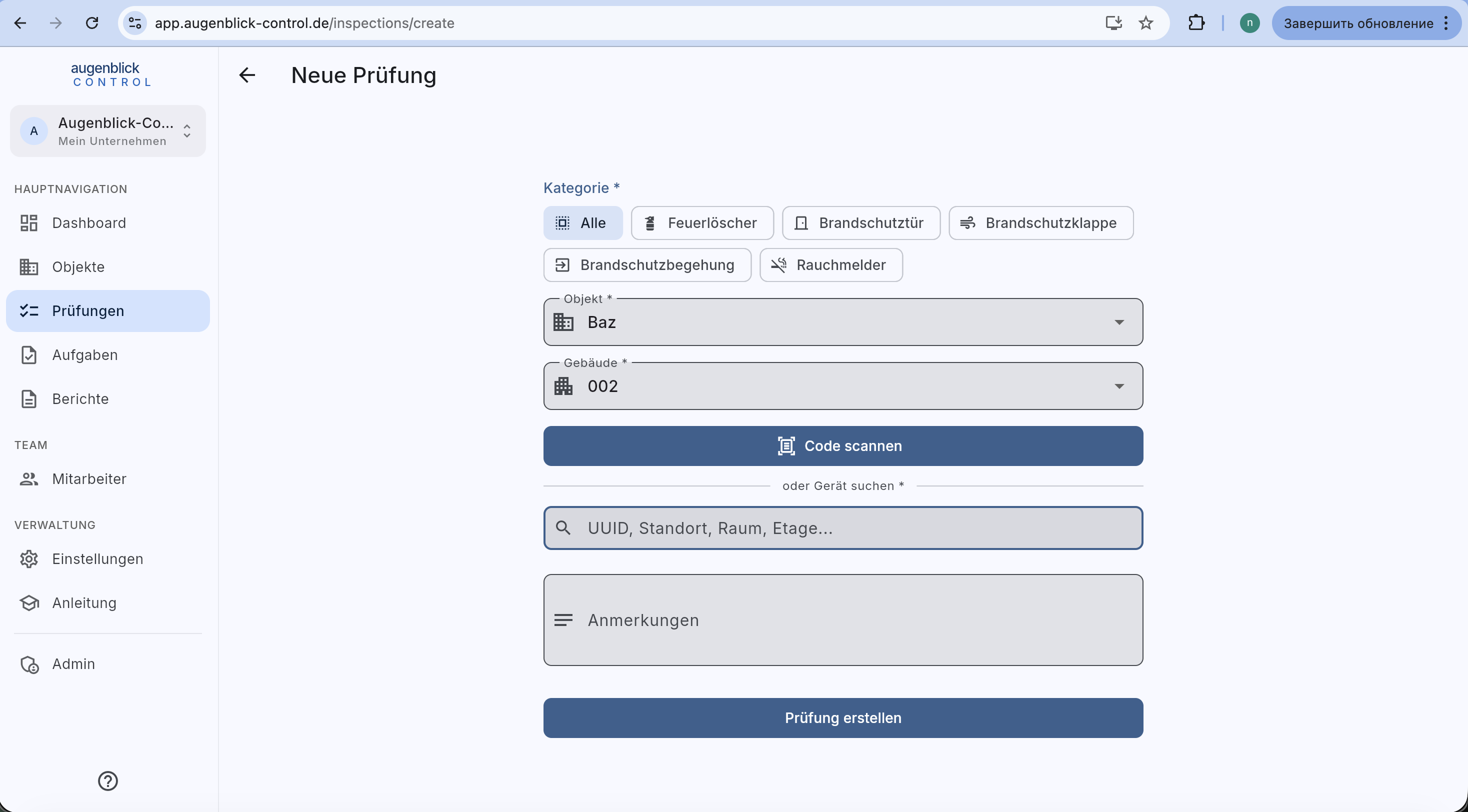1468x812 pixels.
Task: Go back using arrow beside Neue Prüfung
Action: (x=247, y=74)
